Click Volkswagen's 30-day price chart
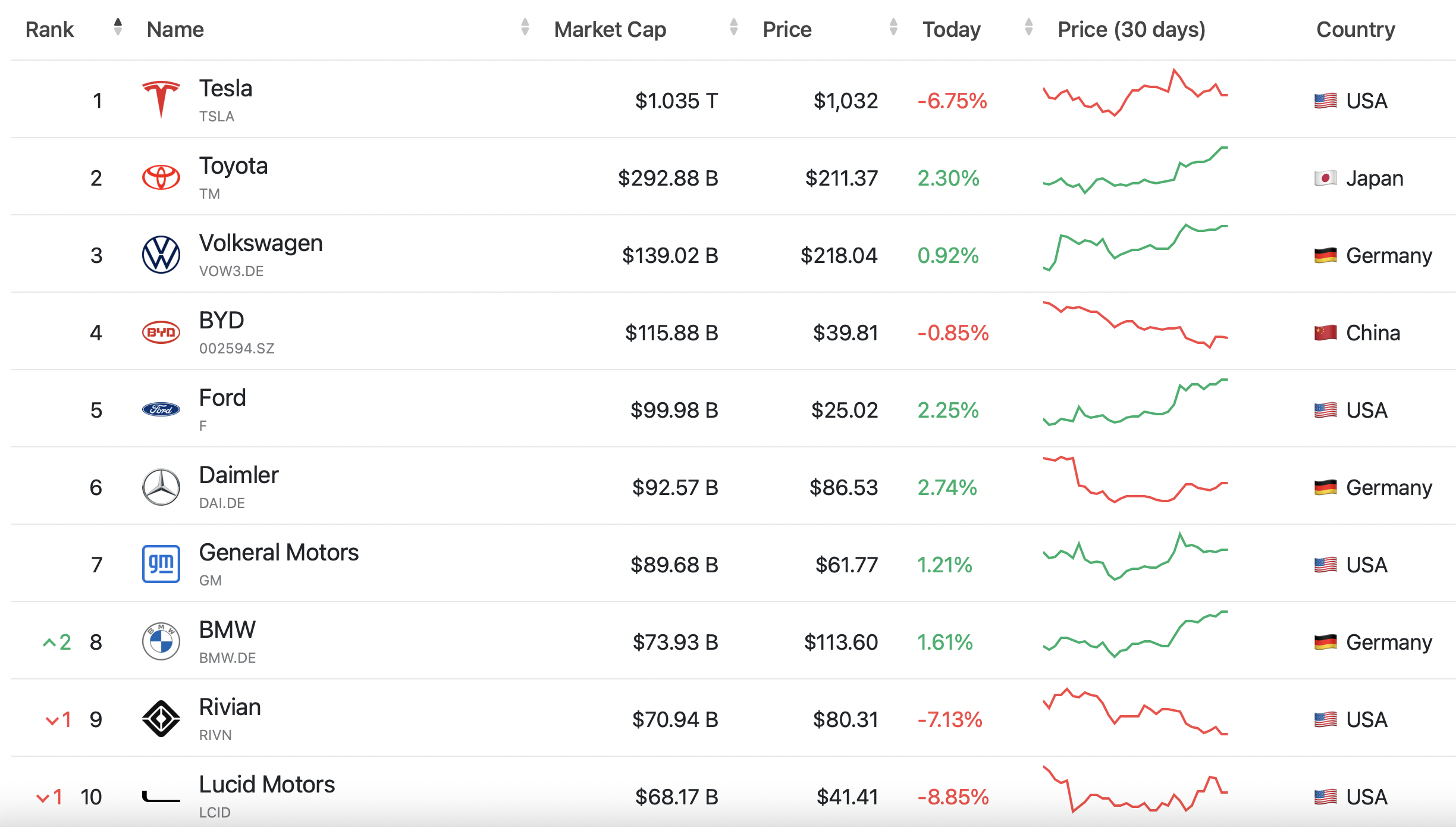 pyautogui.click(x=1135, y=247)
